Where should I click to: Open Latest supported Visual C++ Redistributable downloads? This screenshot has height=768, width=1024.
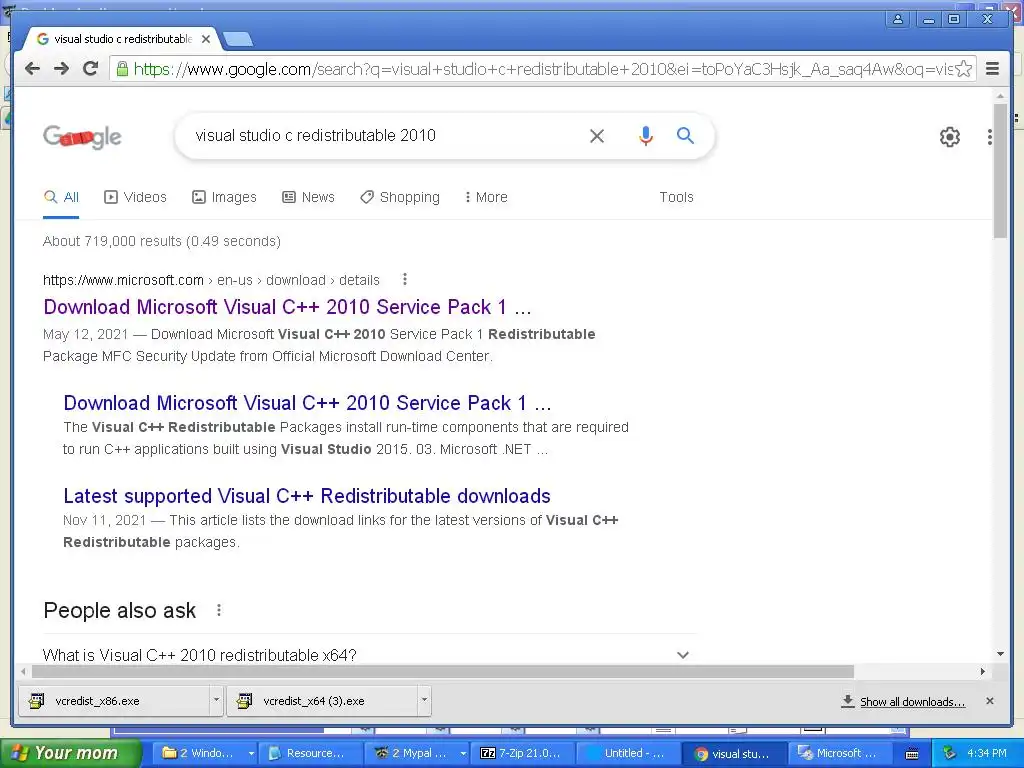(307, 496)
